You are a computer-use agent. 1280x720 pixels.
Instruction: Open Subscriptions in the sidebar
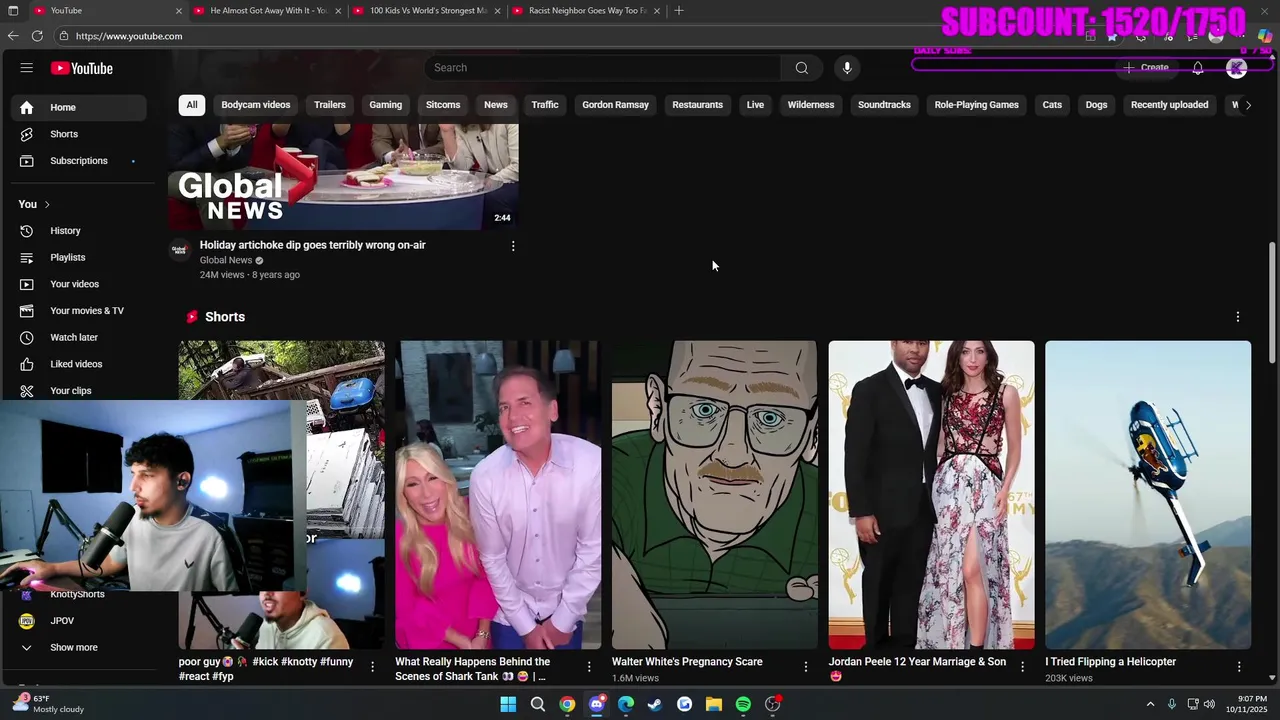tap(78, 161)
